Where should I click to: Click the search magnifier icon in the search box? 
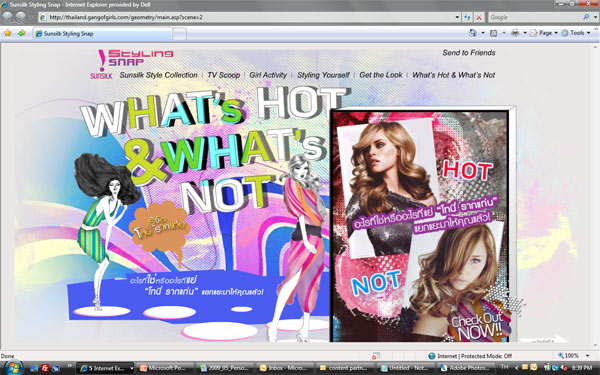(x=585, y=17)
